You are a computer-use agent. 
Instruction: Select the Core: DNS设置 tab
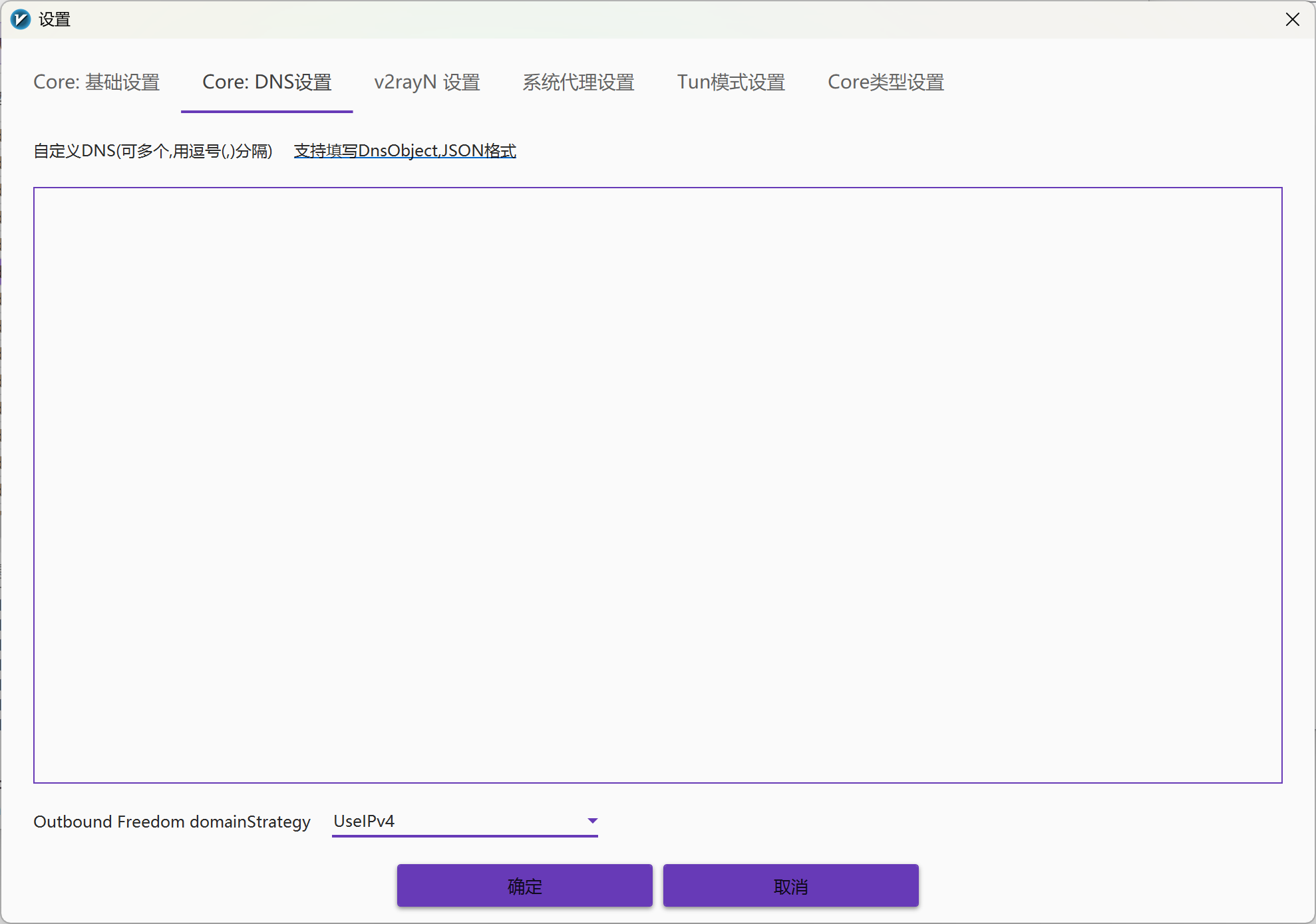coord(267,82)
